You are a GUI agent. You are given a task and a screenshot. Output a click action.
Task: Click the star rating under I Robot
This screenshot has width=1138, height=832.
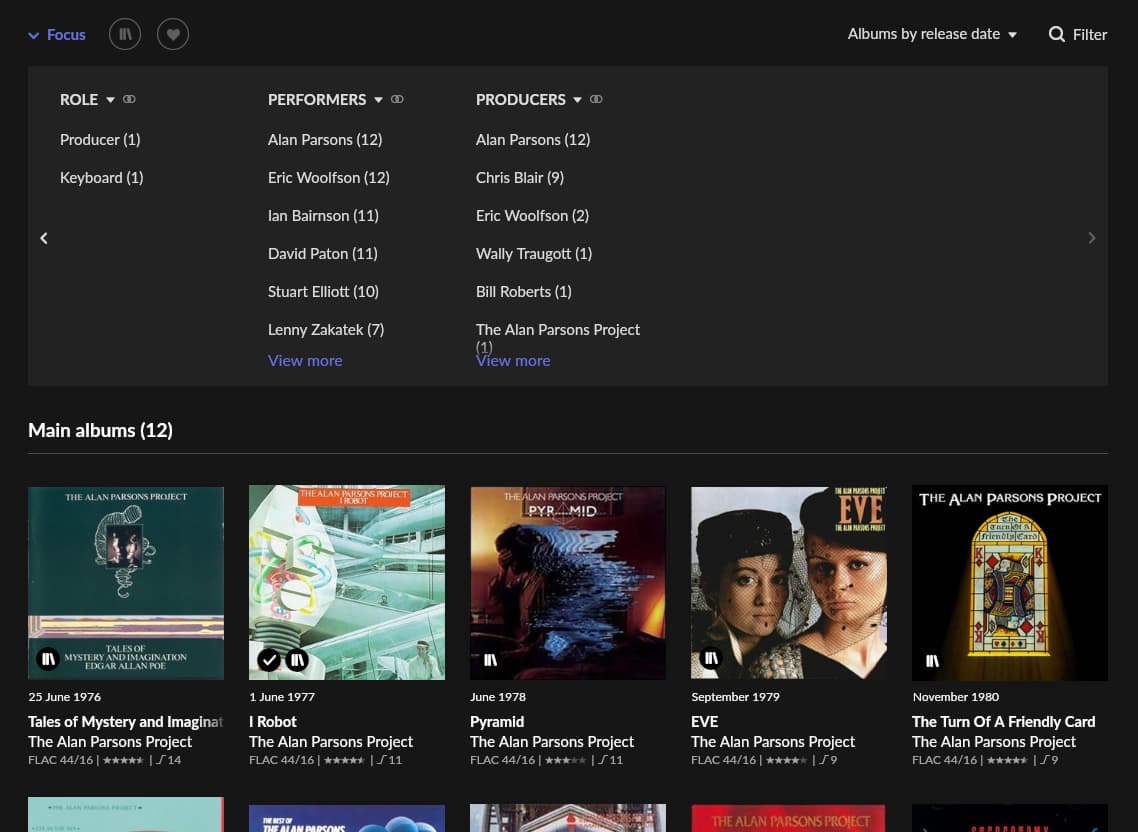click(344, 760)
